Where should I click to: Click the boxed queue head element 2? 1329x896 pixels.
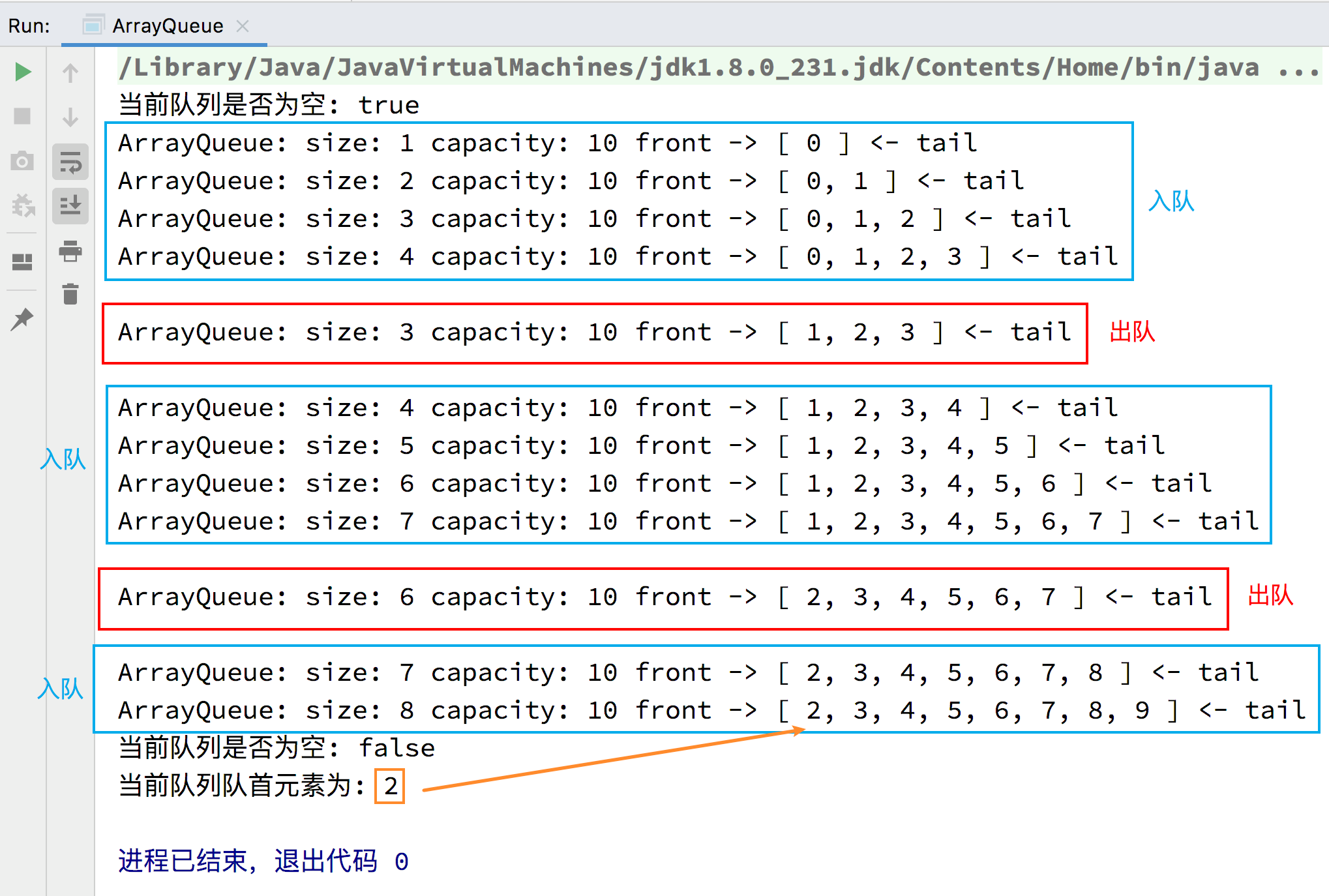click(390, 786)
